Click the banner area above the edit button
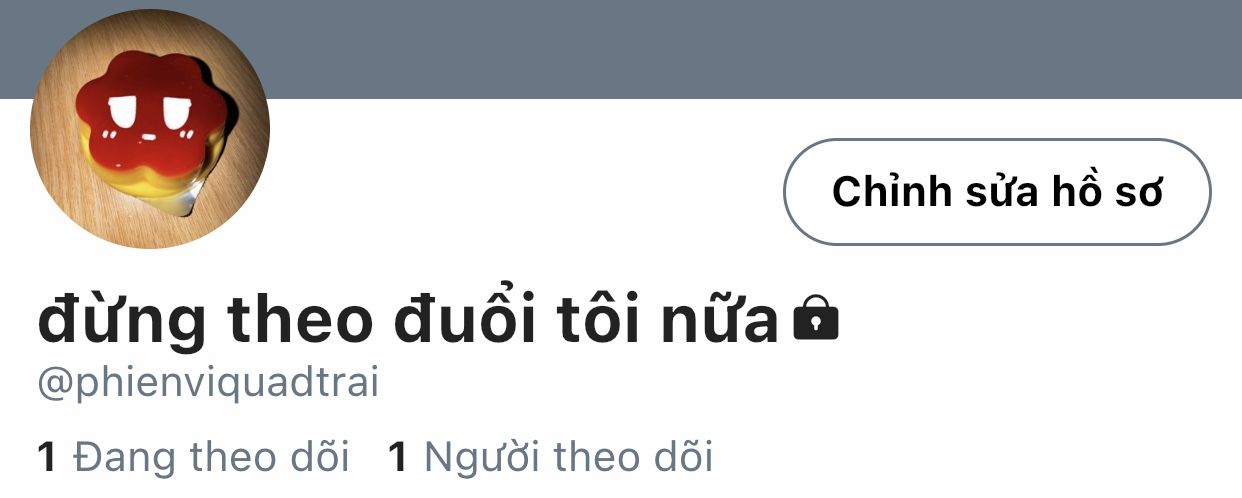The image size is (1242, 498). (x=997, y=50)
